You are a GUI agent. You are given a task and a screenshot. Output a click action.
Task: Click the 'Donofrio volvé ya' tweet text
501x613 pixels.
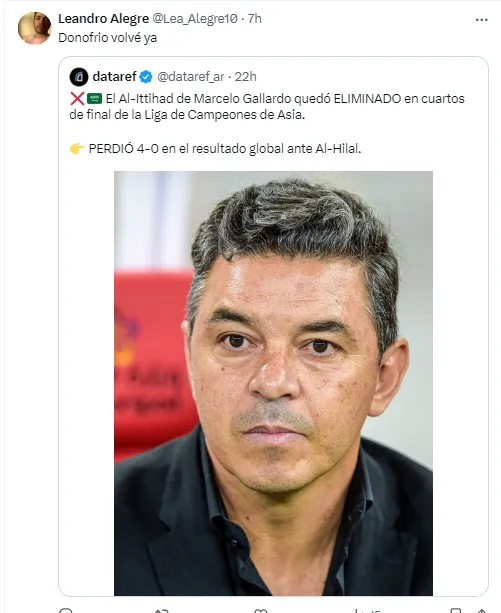(107, 38)
